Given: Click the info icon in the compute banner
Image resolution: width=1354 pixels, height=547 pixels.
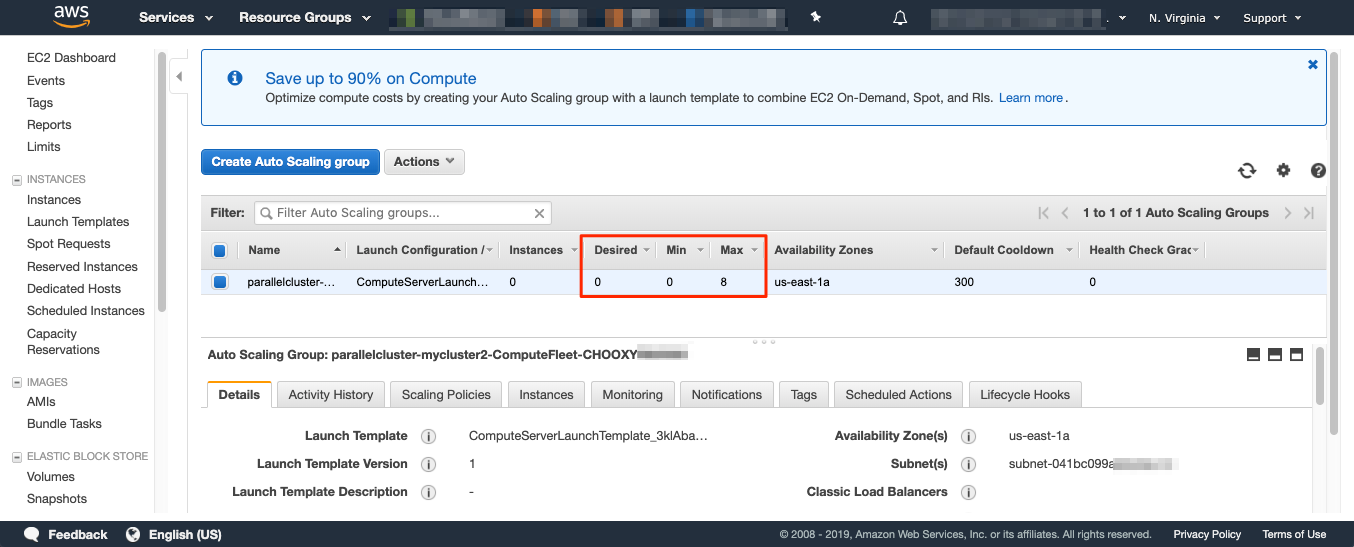Looking at the screenshot, I should 235,78.
